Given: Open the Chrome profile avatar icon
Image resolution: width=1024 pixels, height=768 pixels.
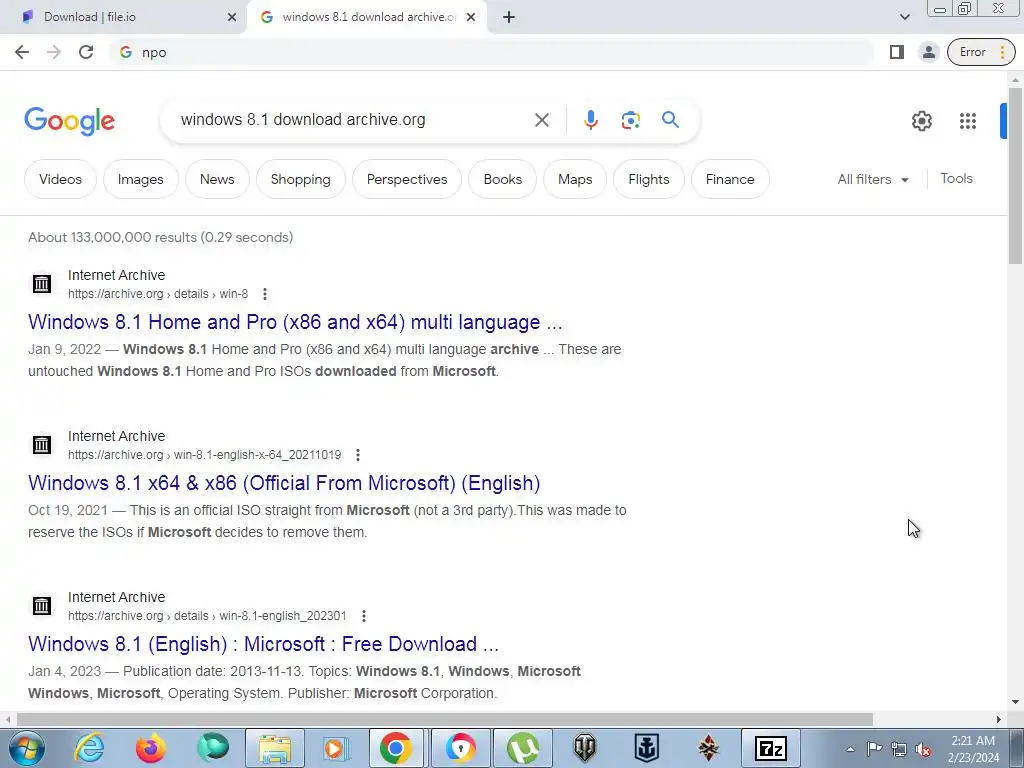Looking at the screenshot, I should click(x=928, y=52).
